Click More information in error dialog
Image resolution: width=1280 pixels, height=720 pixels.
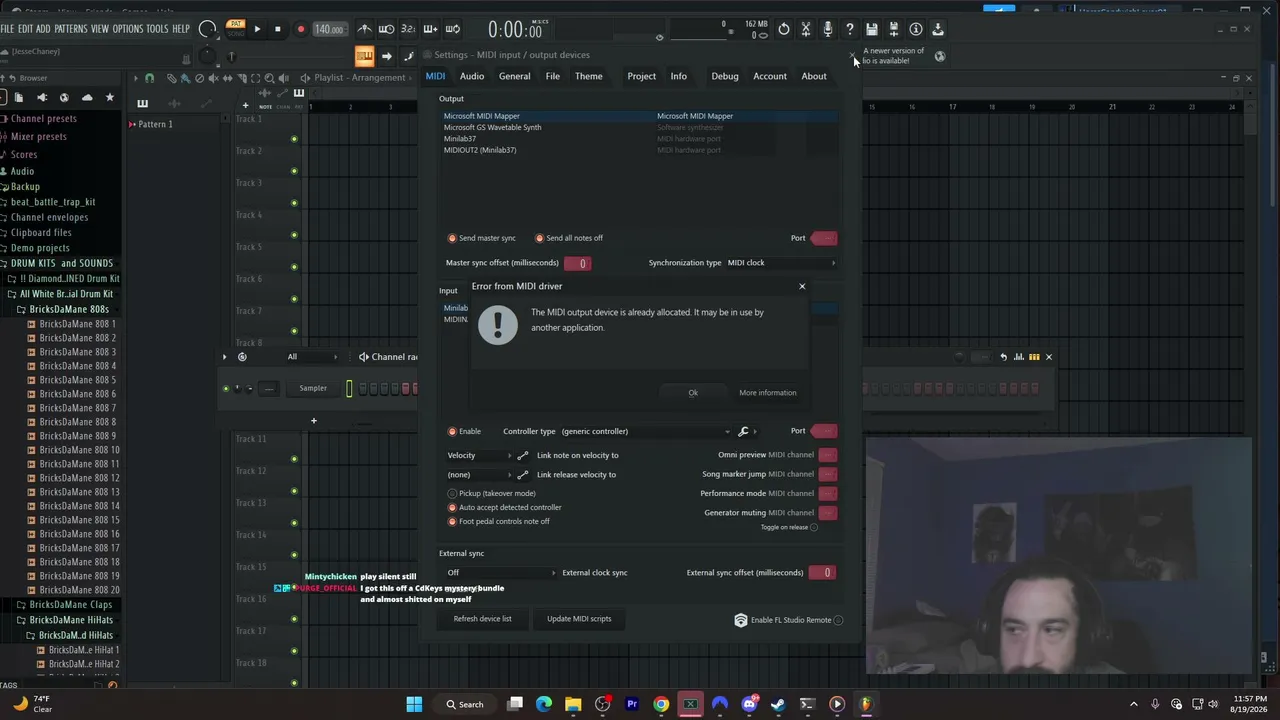tap(768, 393)
